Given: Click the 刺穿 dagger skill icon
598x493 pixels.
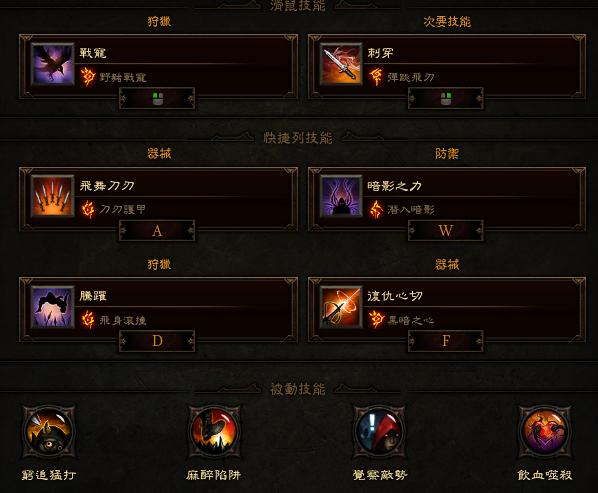Looking at the screenshot, I should pos(341,64).
